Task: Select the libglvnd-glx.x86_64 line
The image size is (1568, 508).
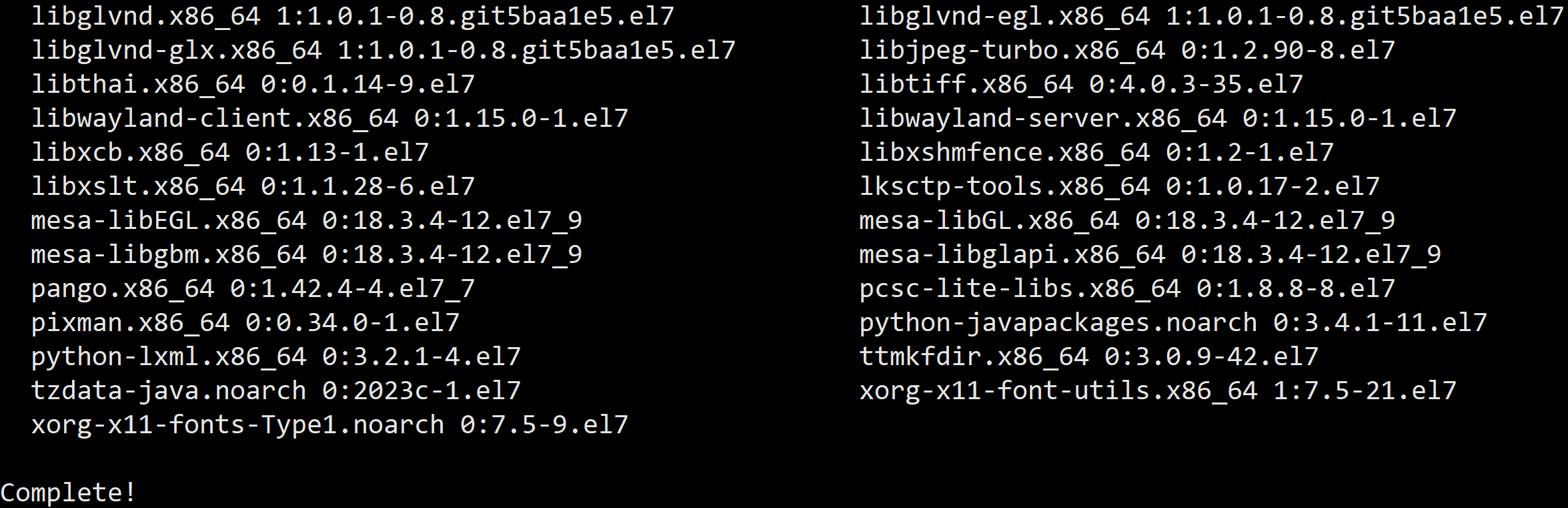Action: (383, 51)
